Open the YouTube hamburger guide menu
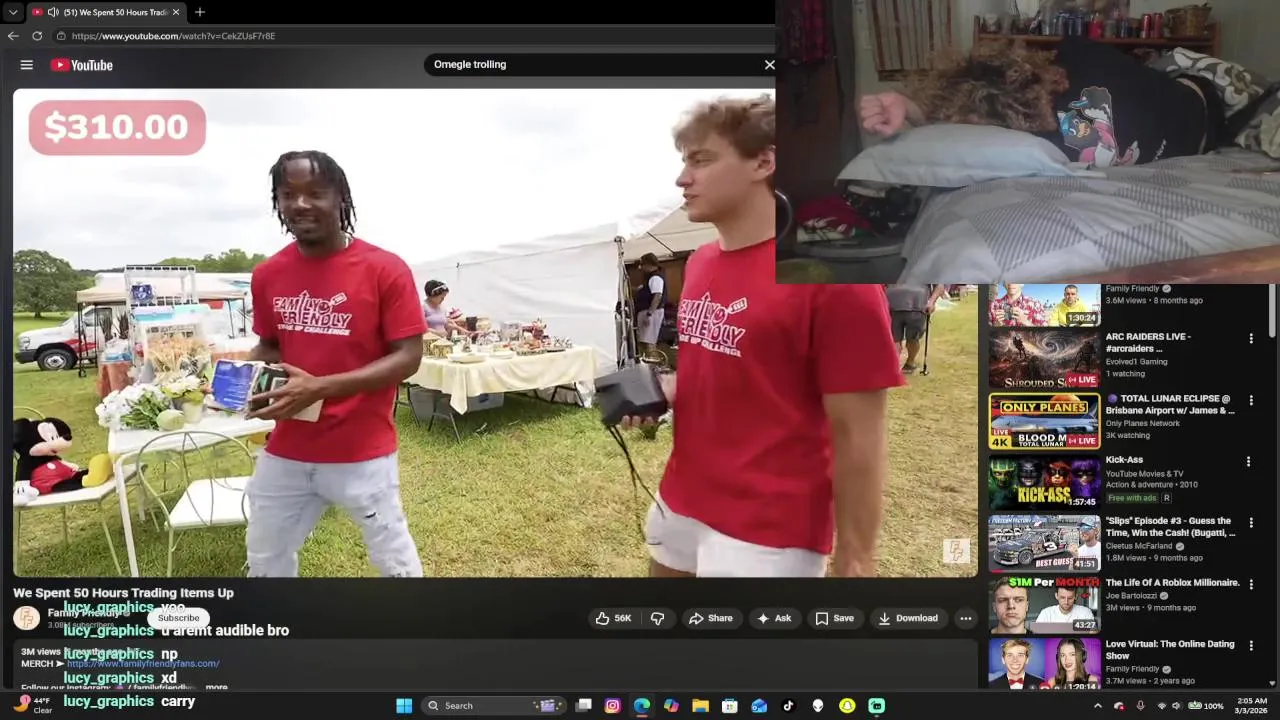Screen dimensions: 1280x720 pyautogui.click(x=27, y=65)
